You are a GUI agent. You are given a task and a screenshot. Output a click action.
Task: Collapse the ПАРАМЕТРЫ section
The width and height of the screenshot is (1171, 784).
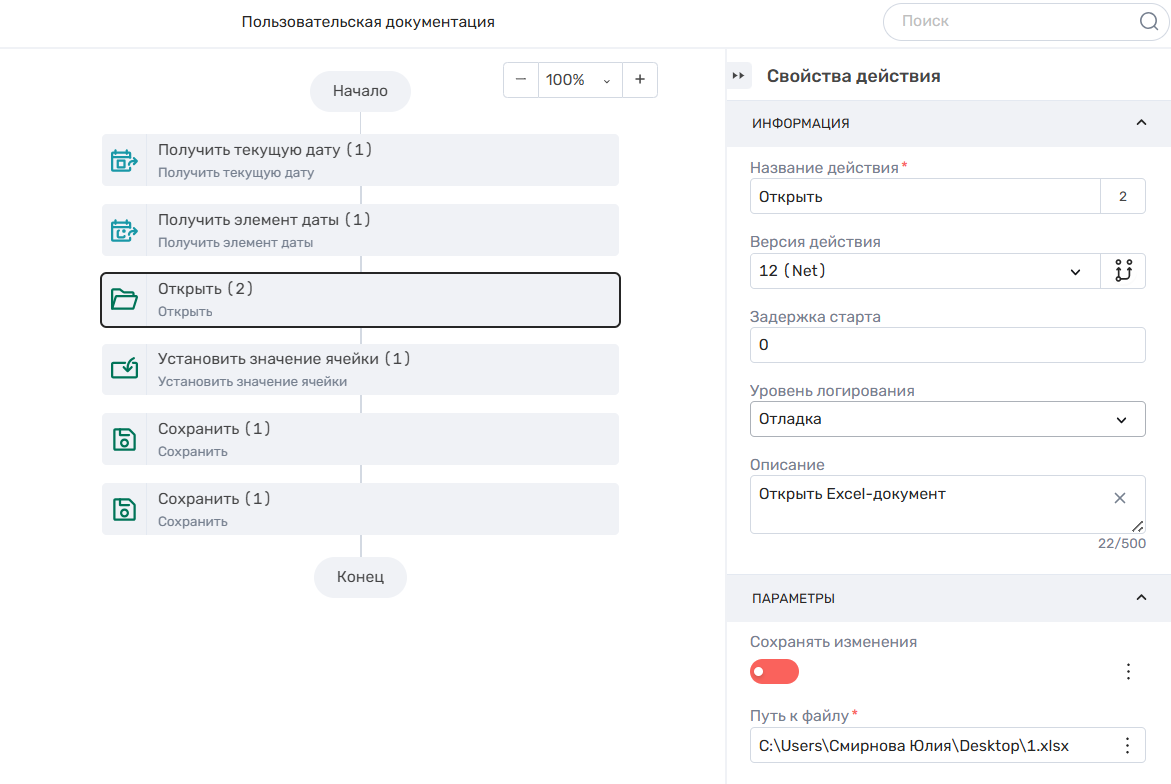click(x=1141, y=598)
